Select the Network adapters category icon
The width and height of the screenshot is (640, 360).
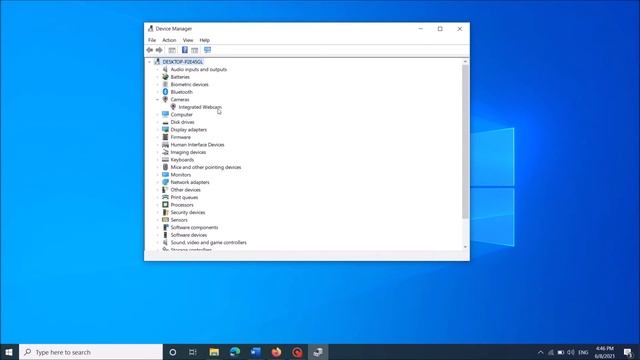(x=165, y=182)
